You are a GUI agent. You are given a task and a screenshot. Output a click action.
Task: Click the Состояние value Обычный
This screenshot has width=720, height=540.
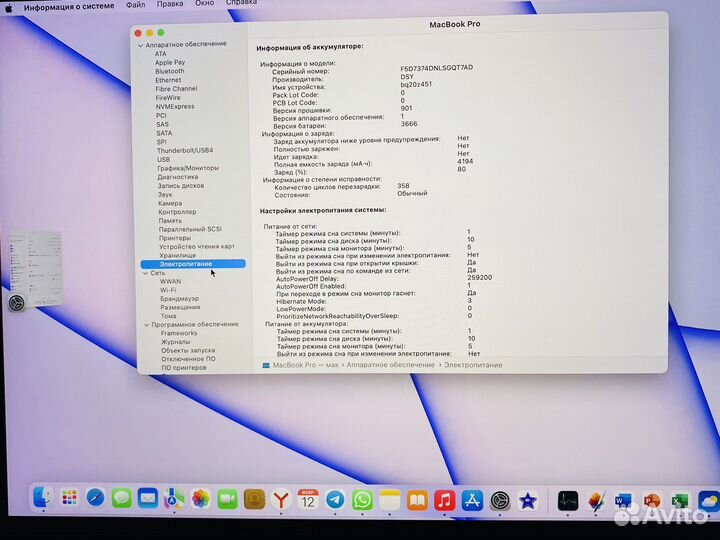412,193
